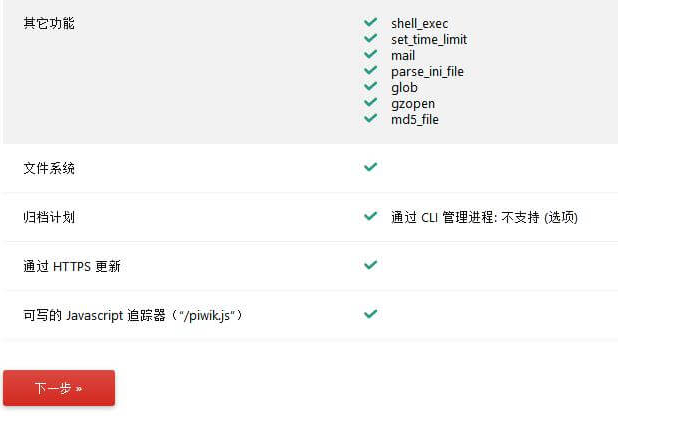Click the 通过 HTTPS 更新 label
The image size is (686, 421).
[72, 266]
